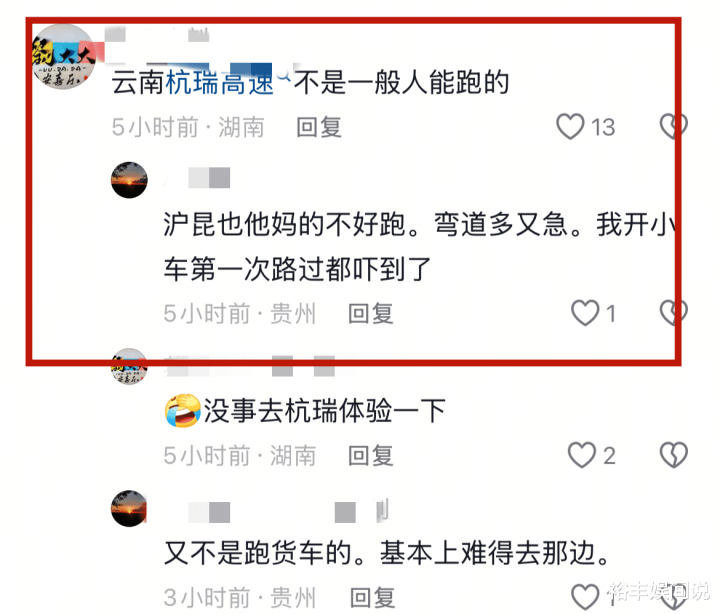Like the 又不是跑货车的 reply
The image size is (720, 614).
585,597
